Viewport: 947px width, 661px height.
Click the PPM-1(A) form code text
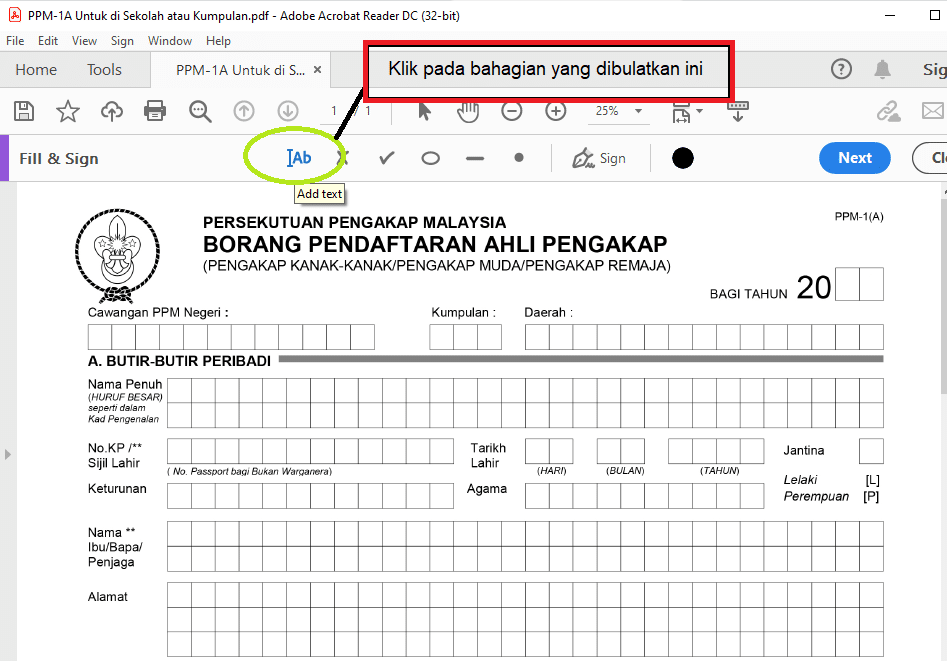[x=859, y=216]
